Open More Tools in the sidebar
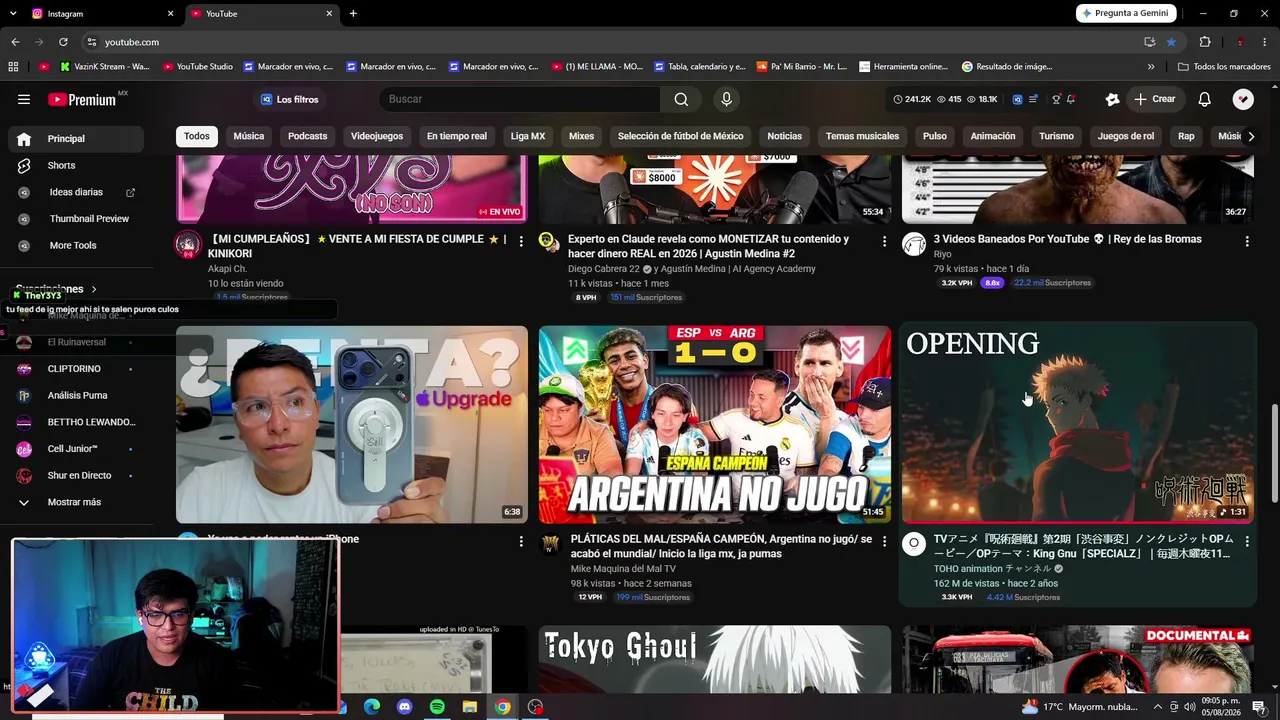This screenshot has height=720, width=1280. tap(76, 245)
